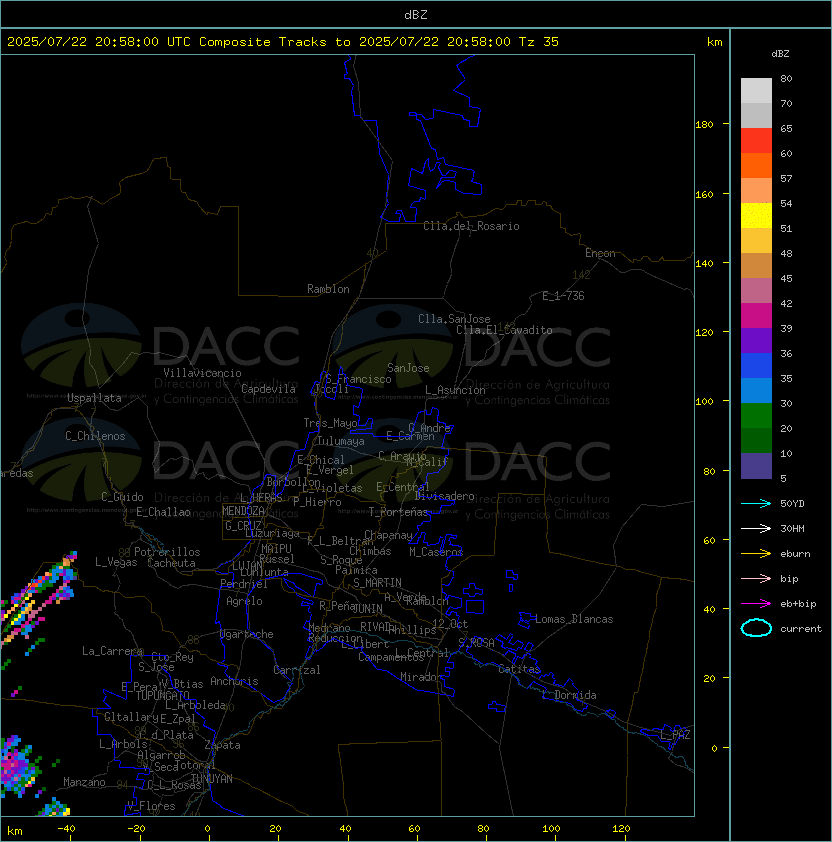
Task: Click the 'E_1-736' map label
Action: click(563, 296)
